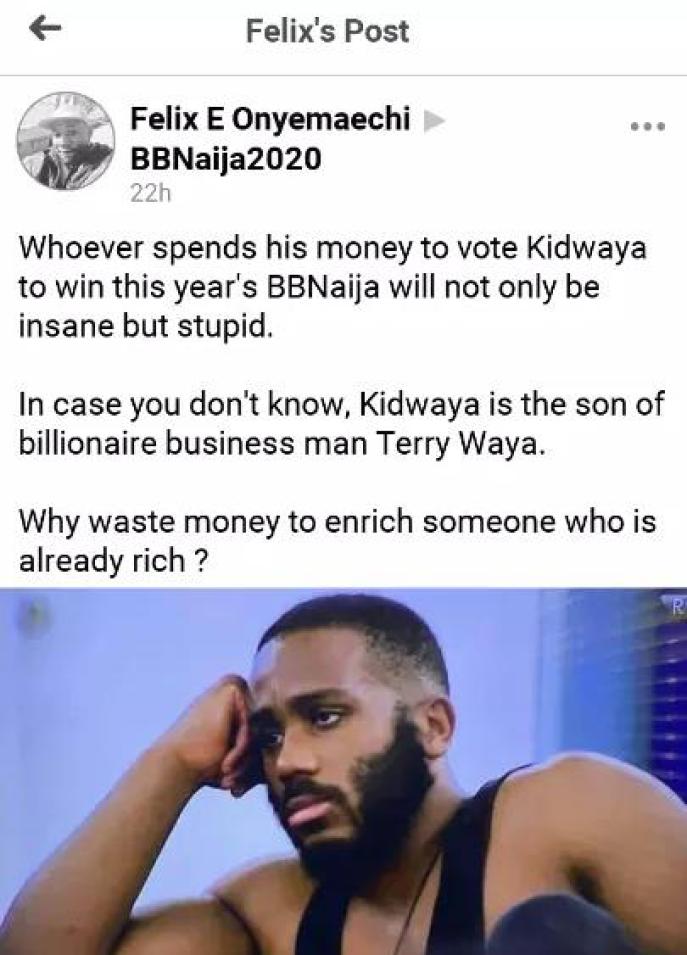Image resolution: width=687 pixels, height=955 pixels.
Task: Click the 22h post timestamp
Action: click(151, 193)
